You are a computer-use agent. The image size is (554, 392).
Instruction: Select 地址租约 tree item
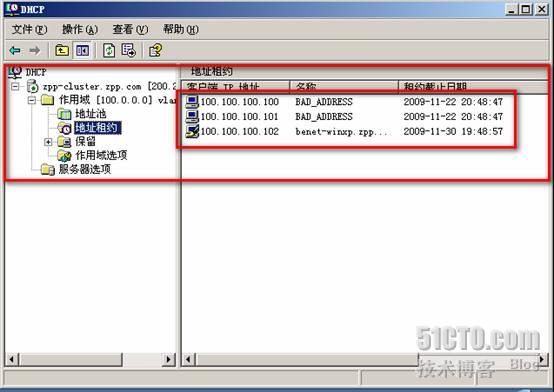[98, 128]
